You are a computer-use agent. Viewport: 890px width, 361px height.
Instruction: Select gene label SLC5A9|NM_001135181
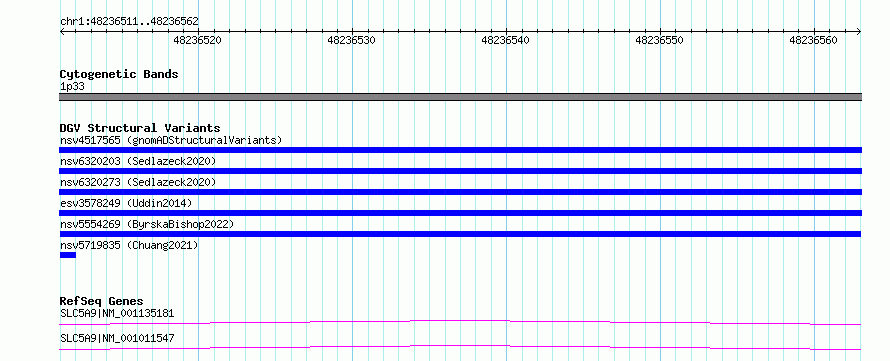point(117,313)
